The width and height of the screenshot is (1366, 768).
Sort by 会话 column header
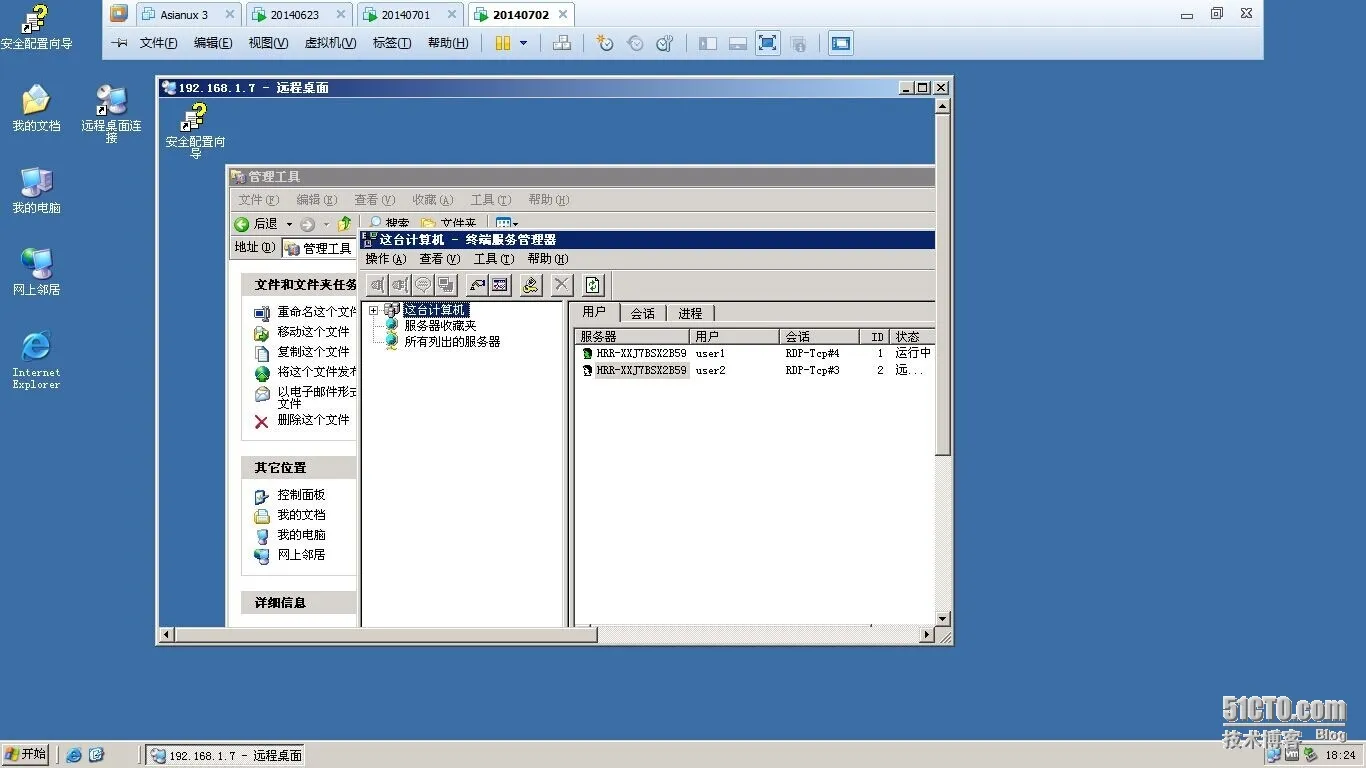click(x=819, y=336)
